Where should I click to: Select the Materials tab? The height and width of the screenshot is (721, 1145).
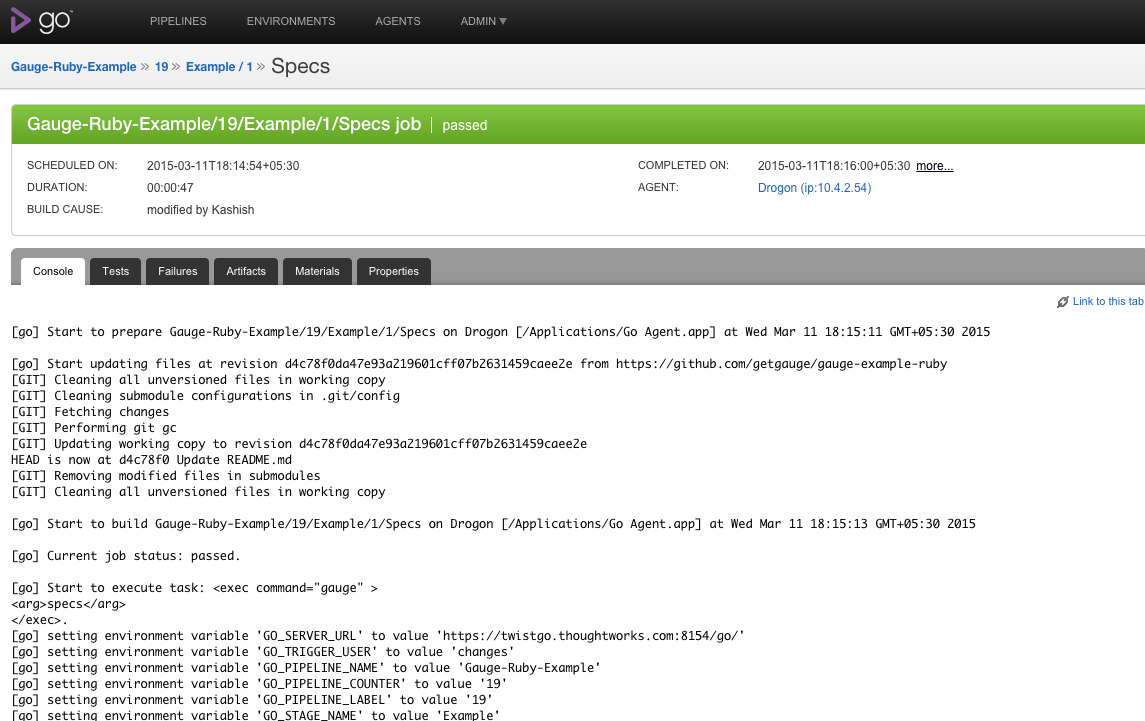(317, 271)
